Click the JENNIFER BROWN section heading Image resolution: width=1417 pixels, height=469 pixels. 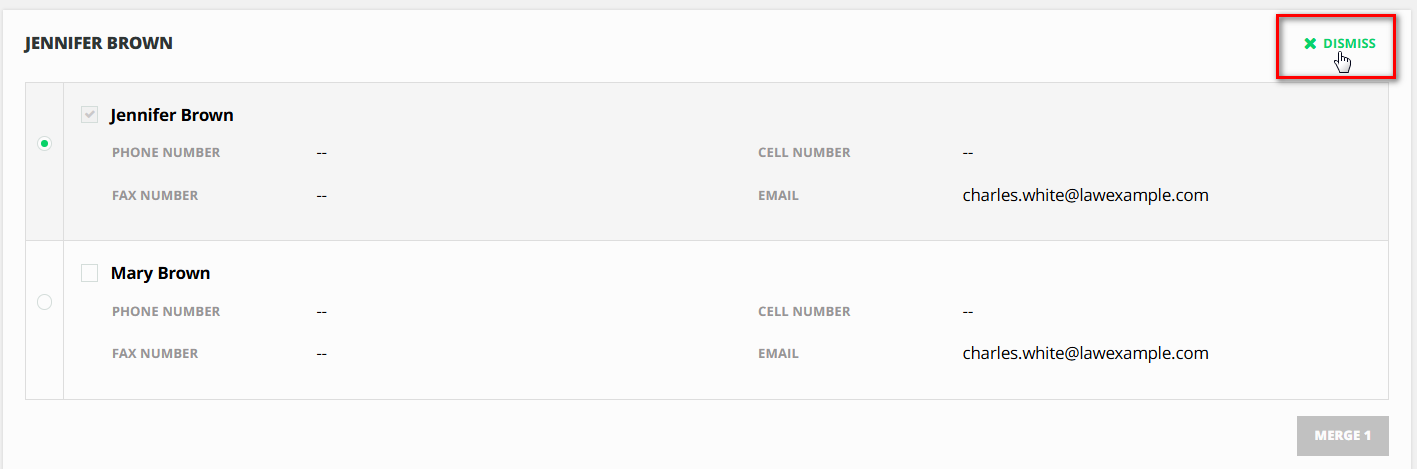point(99,43)
